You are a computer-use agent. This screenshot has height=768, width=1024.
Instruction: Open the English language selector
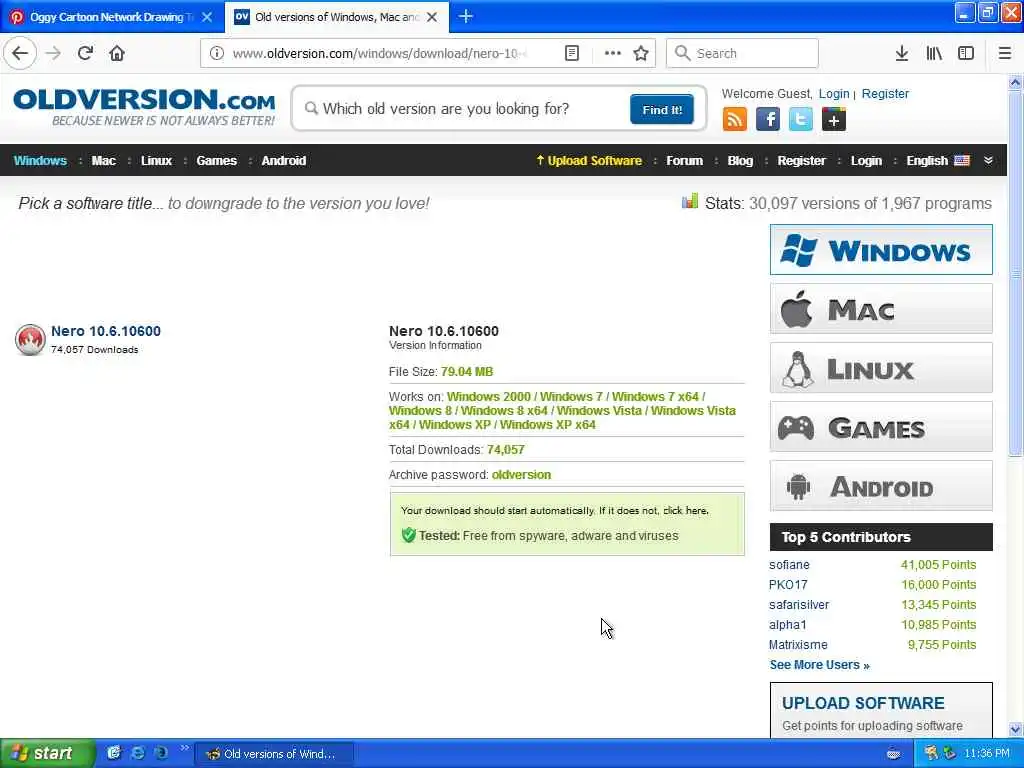pos(938,161)
